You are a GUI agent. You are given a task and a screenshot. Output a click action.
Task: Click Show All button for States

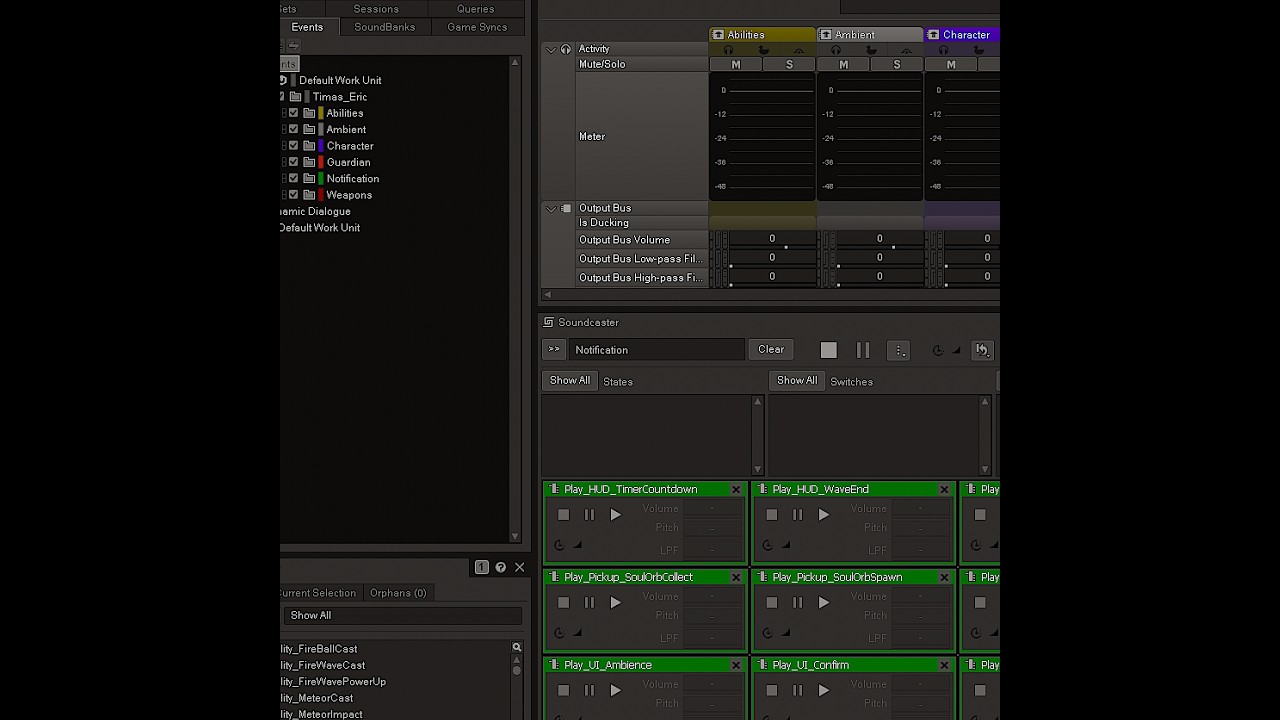[570, 381]
